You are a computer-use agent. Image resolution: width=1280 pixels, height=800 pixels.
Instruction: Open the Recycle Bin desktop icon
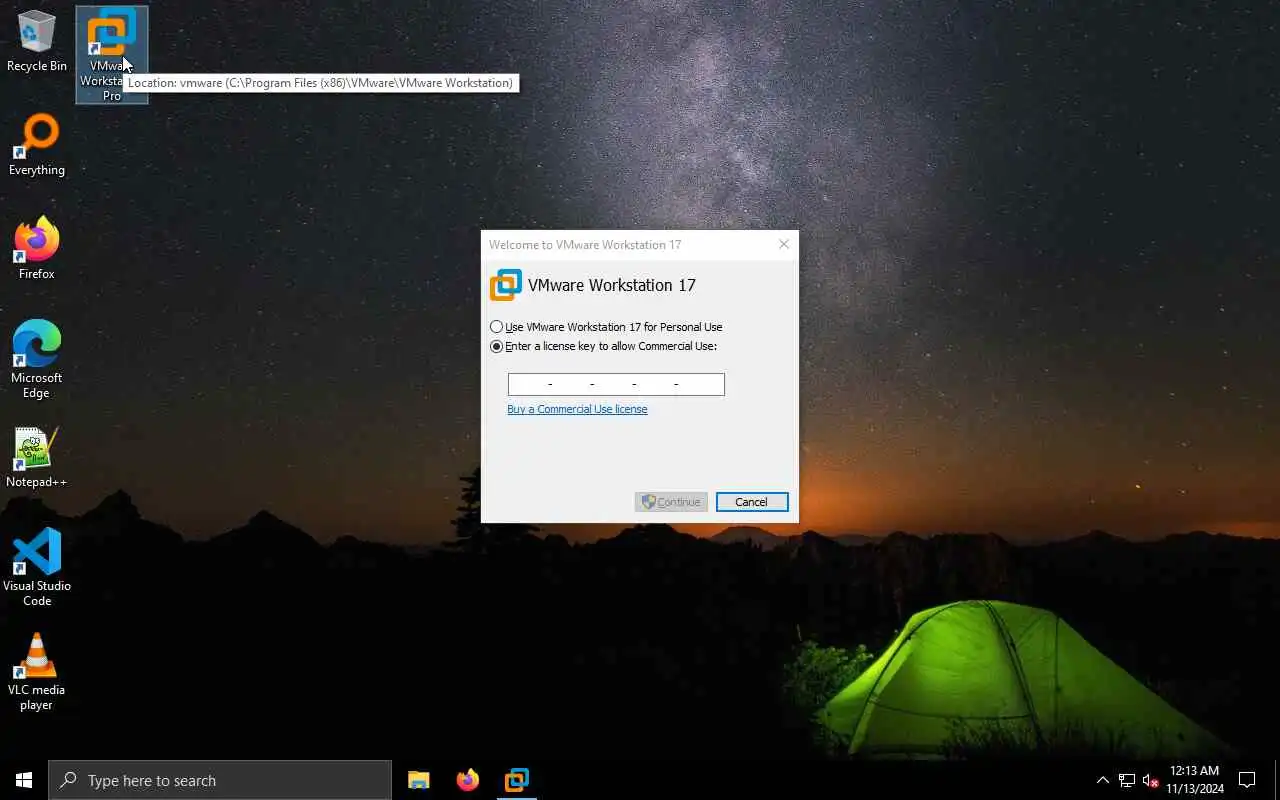point(37,42)
